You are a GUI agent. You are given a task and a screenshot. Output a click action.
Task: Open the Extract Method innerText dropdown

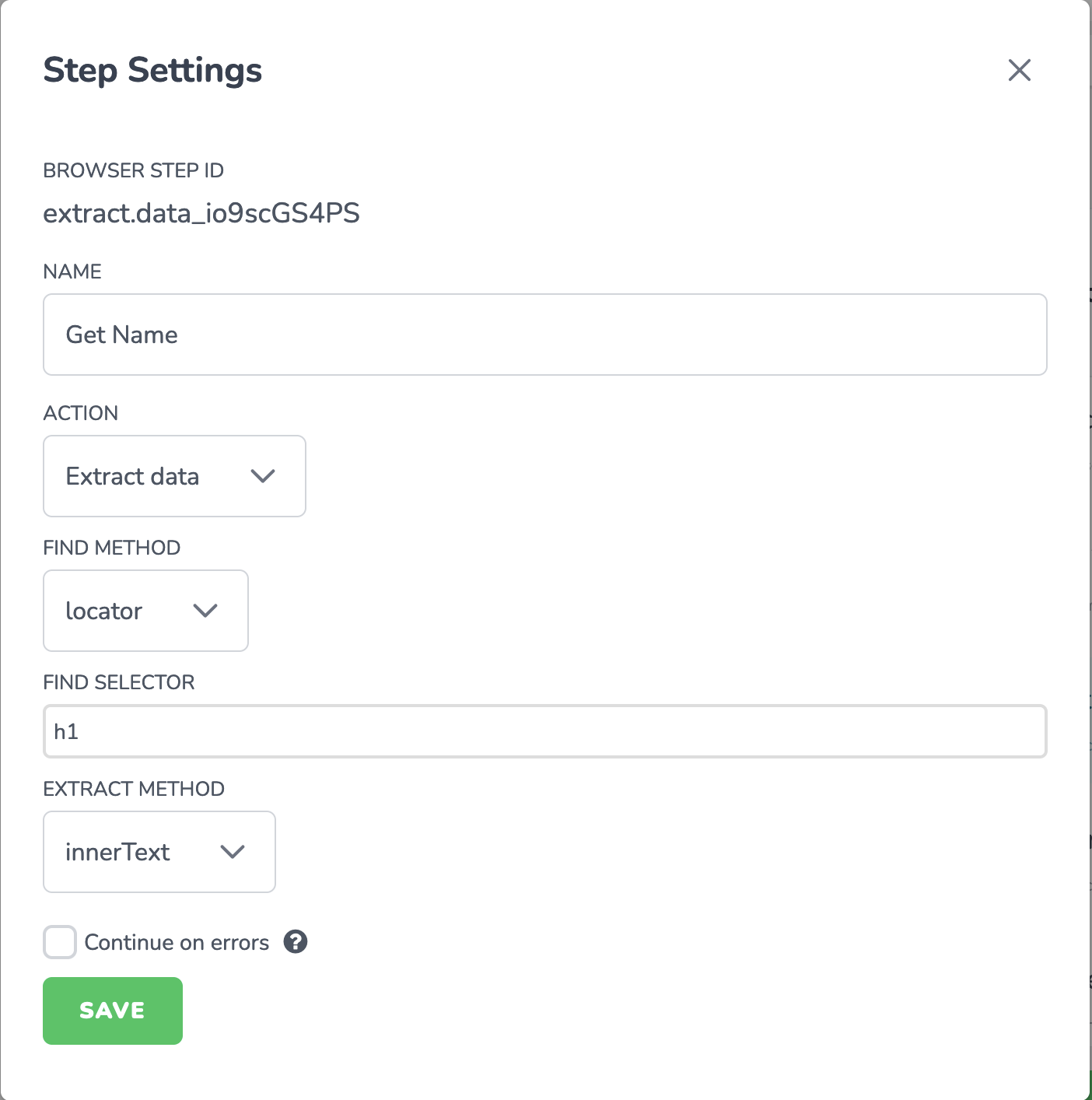point(159,852)
